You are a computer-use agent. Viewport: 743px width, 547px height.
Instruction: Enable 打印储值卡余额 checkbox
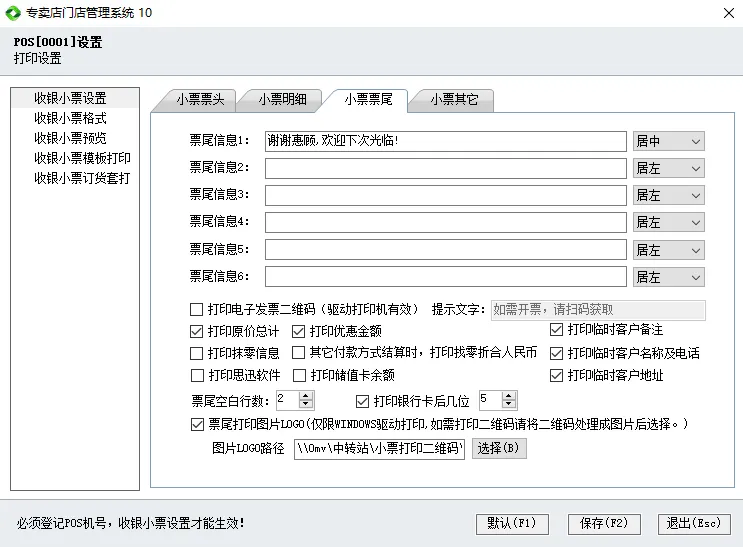[299, 375]
